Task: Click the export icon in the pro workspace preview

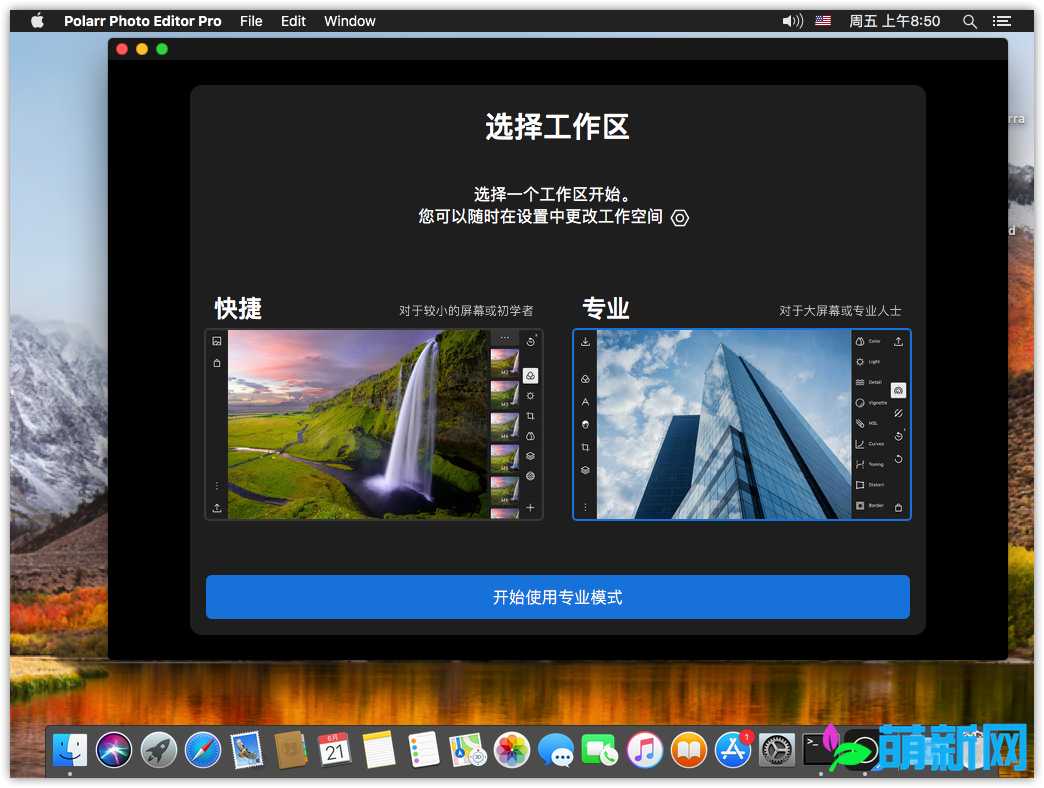Action: [898, 341]
